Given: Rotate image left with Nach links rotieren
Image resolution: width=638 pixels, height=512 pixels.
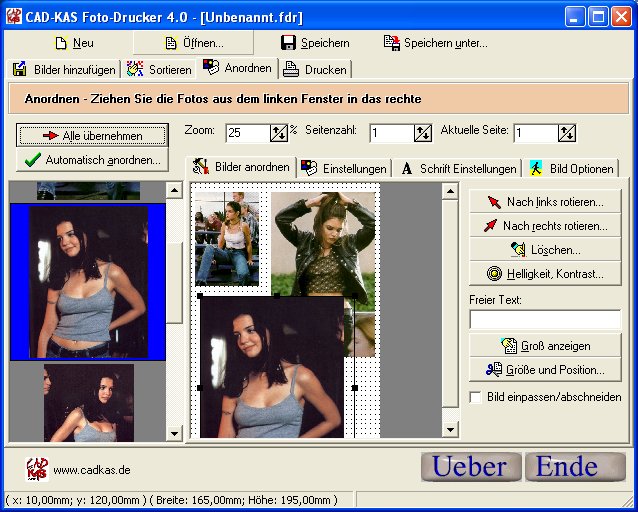Looking at the screenshot, I should click(546, 202).
